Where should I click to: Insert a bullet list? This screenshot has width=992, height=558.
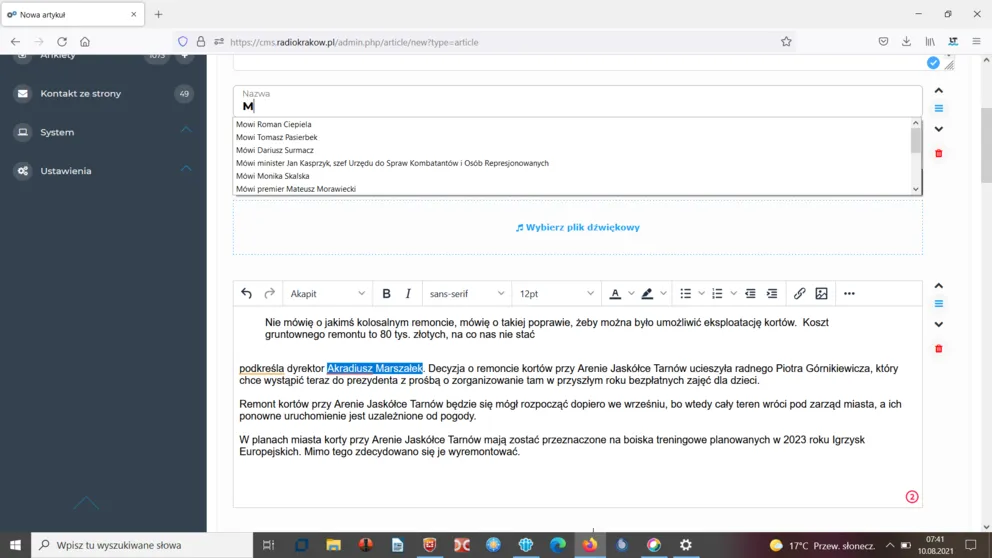(685, 294)
